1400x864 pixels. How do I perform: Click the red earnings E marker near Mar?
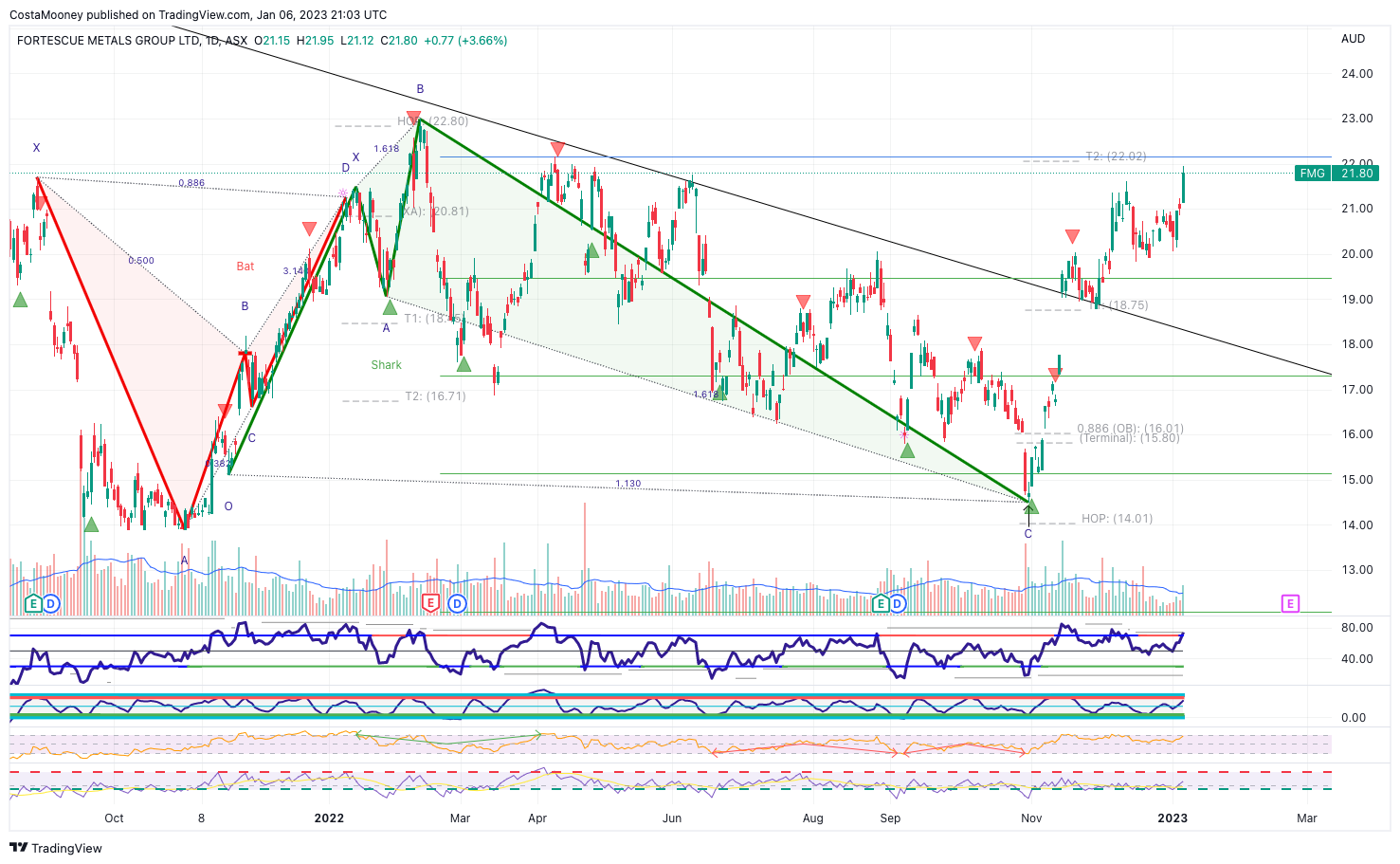[x=430, y=603]
